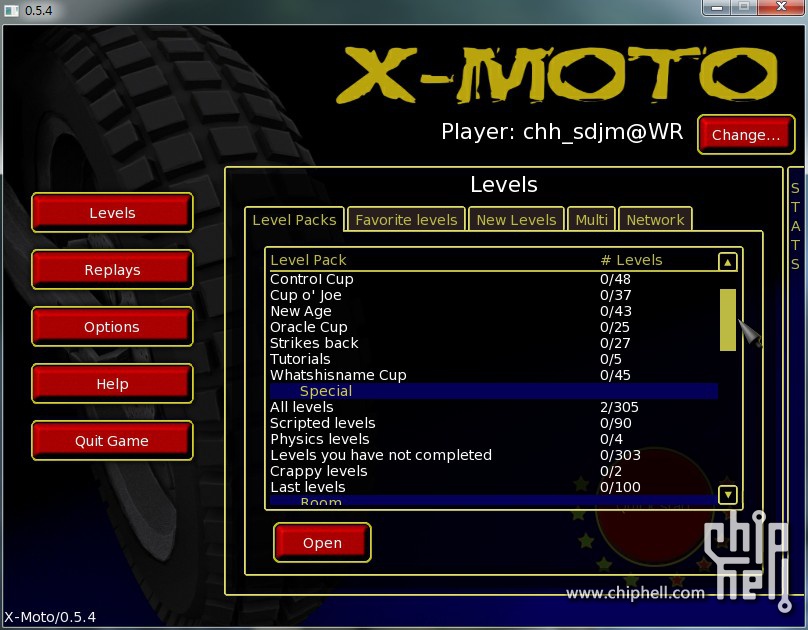
Task: Select the Tutorials level pack
Action: point(494,359)
